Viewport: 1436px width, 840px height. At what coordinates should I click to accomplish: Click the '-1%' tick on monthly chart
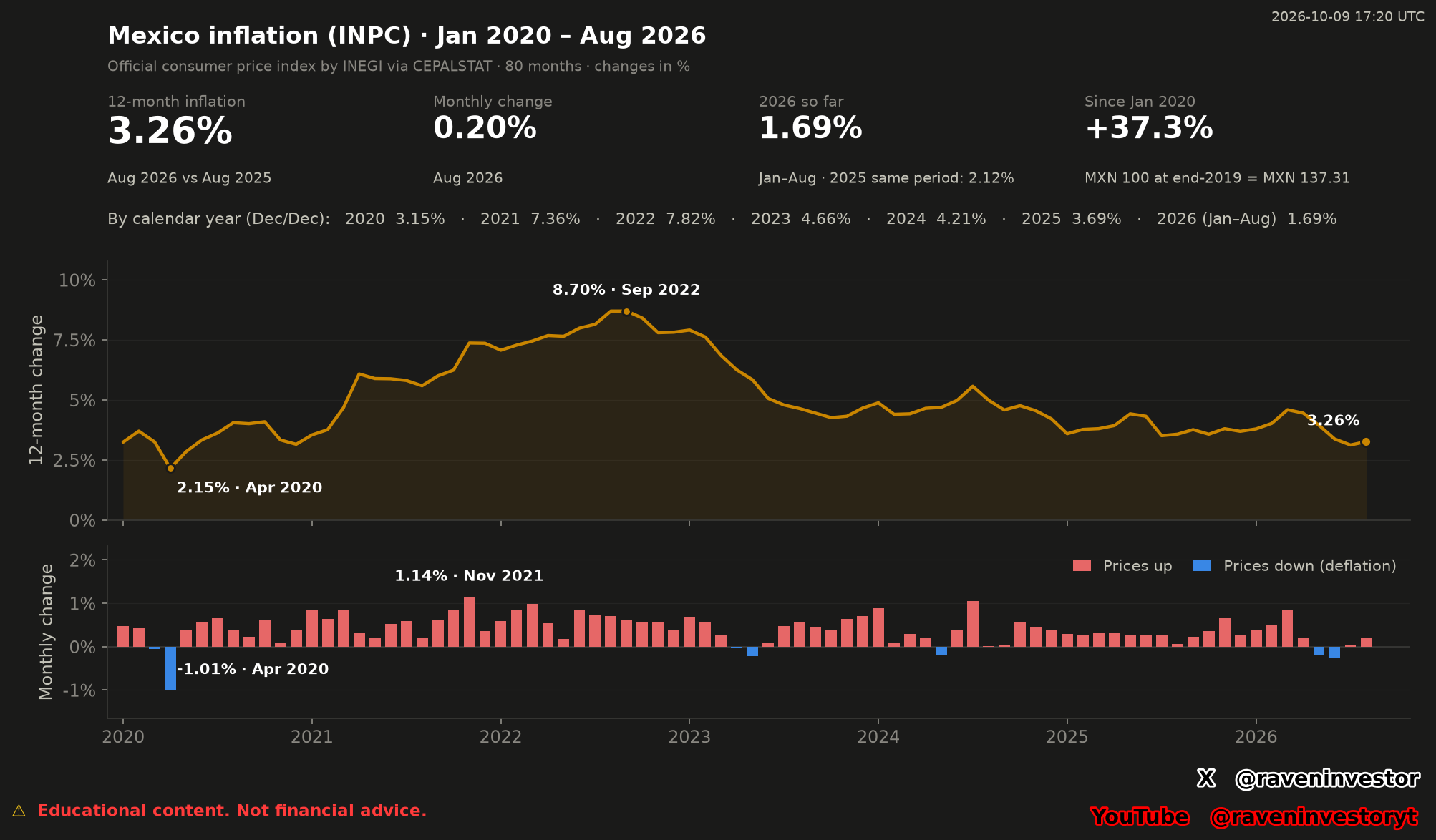click(79, 691)
